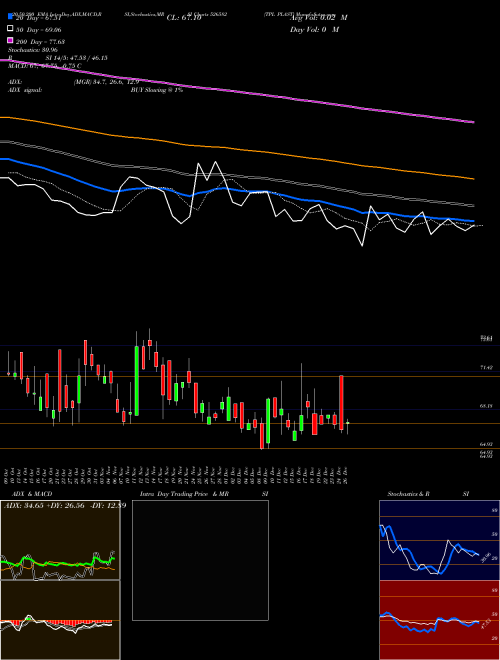Open the blue Stochastics chart panel
The image size is (500, 660).
click(x=439, y=540)
